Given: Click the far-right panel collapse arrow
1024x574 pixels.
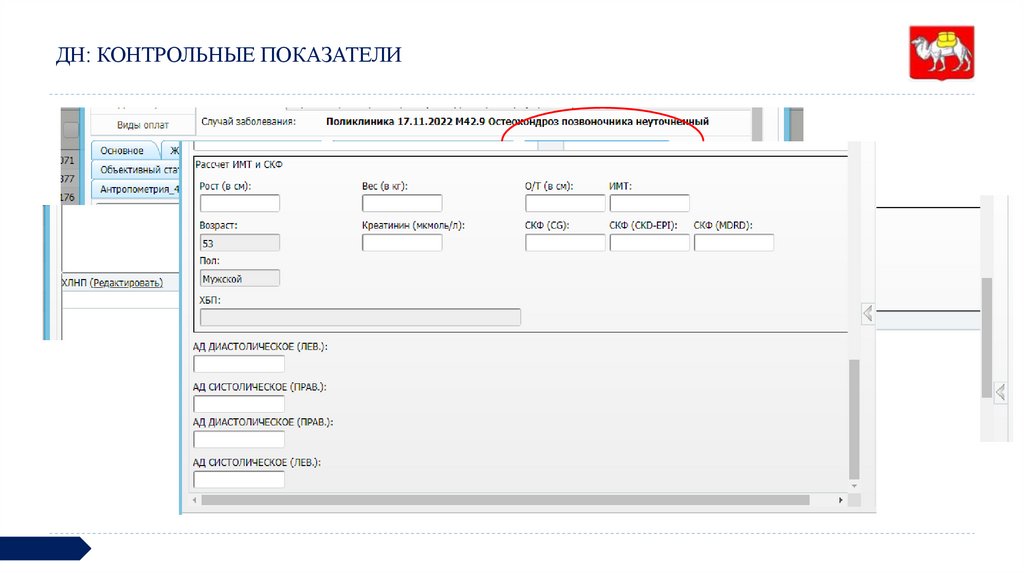Looking at the screenshot, I should pyautogui.click(x=1000, y=390).
